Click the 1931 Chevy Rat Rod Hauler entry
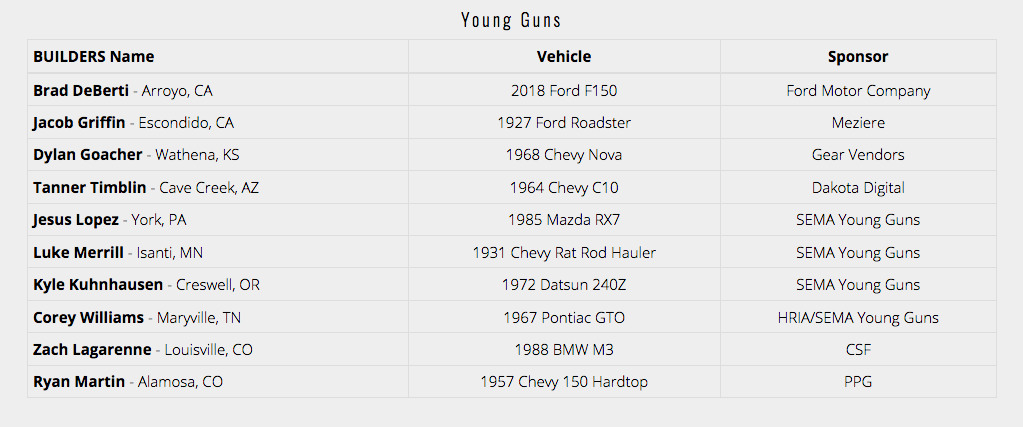 pyautogui.click(x=564, y=252)
